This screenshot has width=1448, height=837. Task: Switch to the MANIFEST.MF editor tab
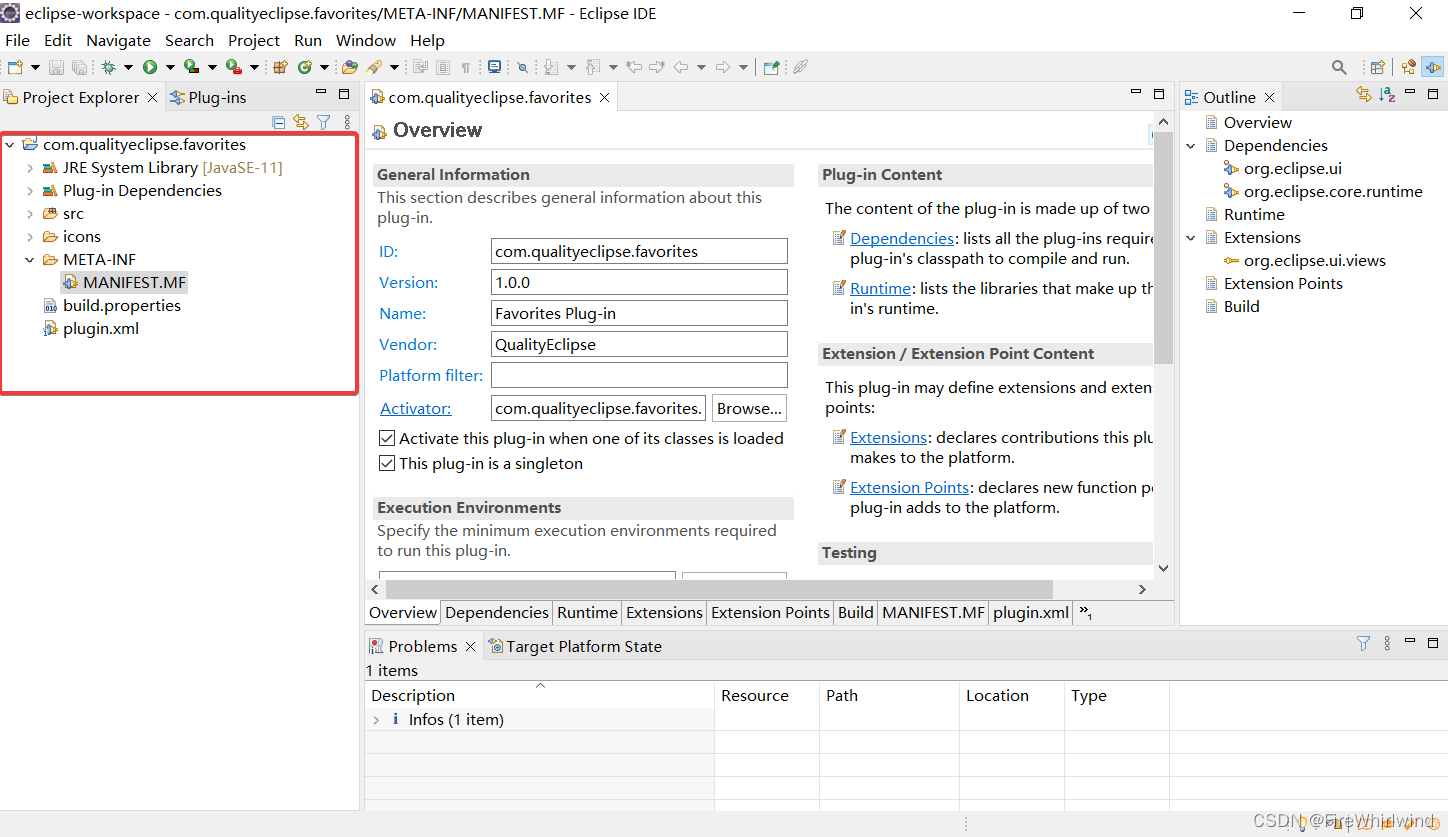coord(934,612)
